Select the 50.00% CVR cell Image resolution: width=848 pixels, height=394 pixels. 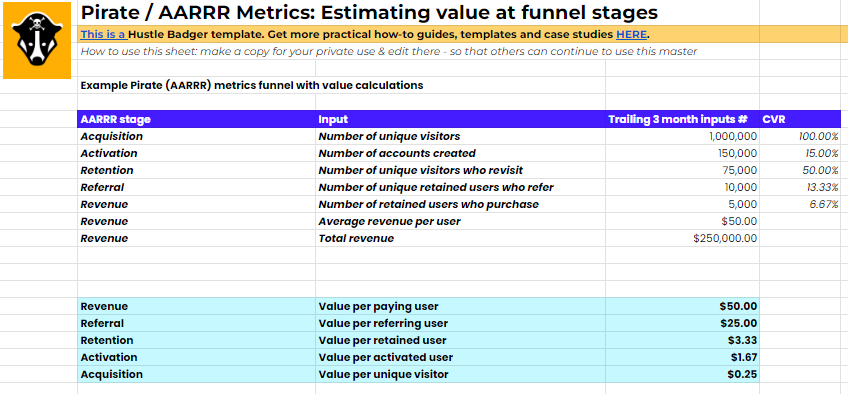(800, 170)
